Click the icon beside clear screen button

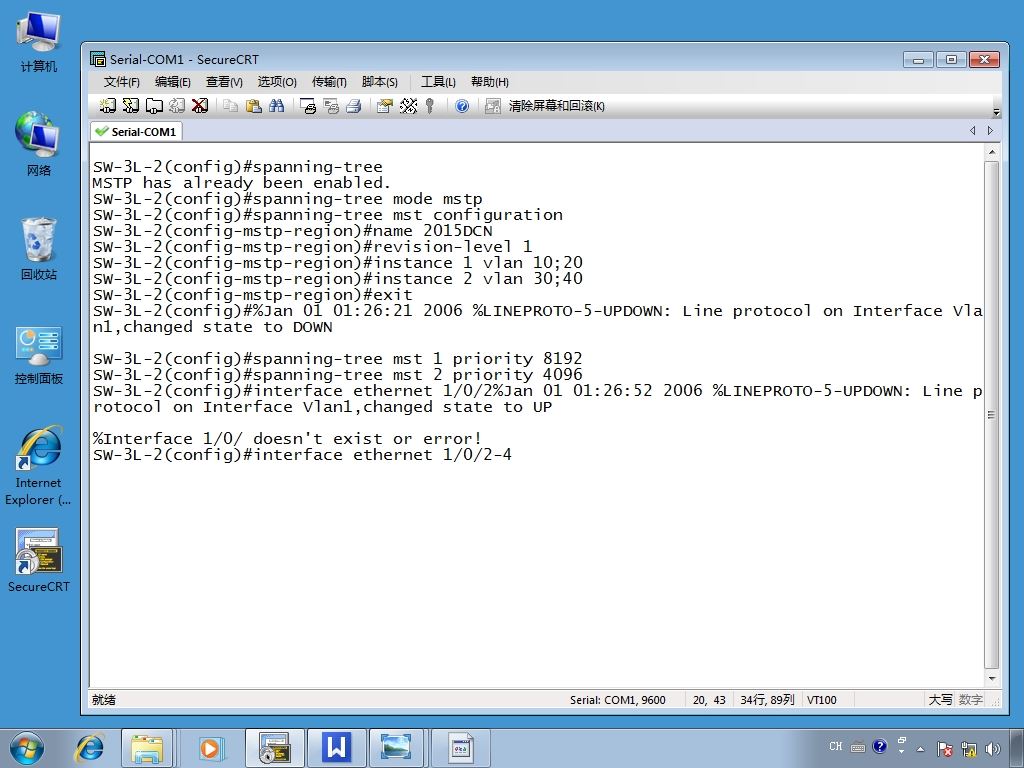point(492,106)
